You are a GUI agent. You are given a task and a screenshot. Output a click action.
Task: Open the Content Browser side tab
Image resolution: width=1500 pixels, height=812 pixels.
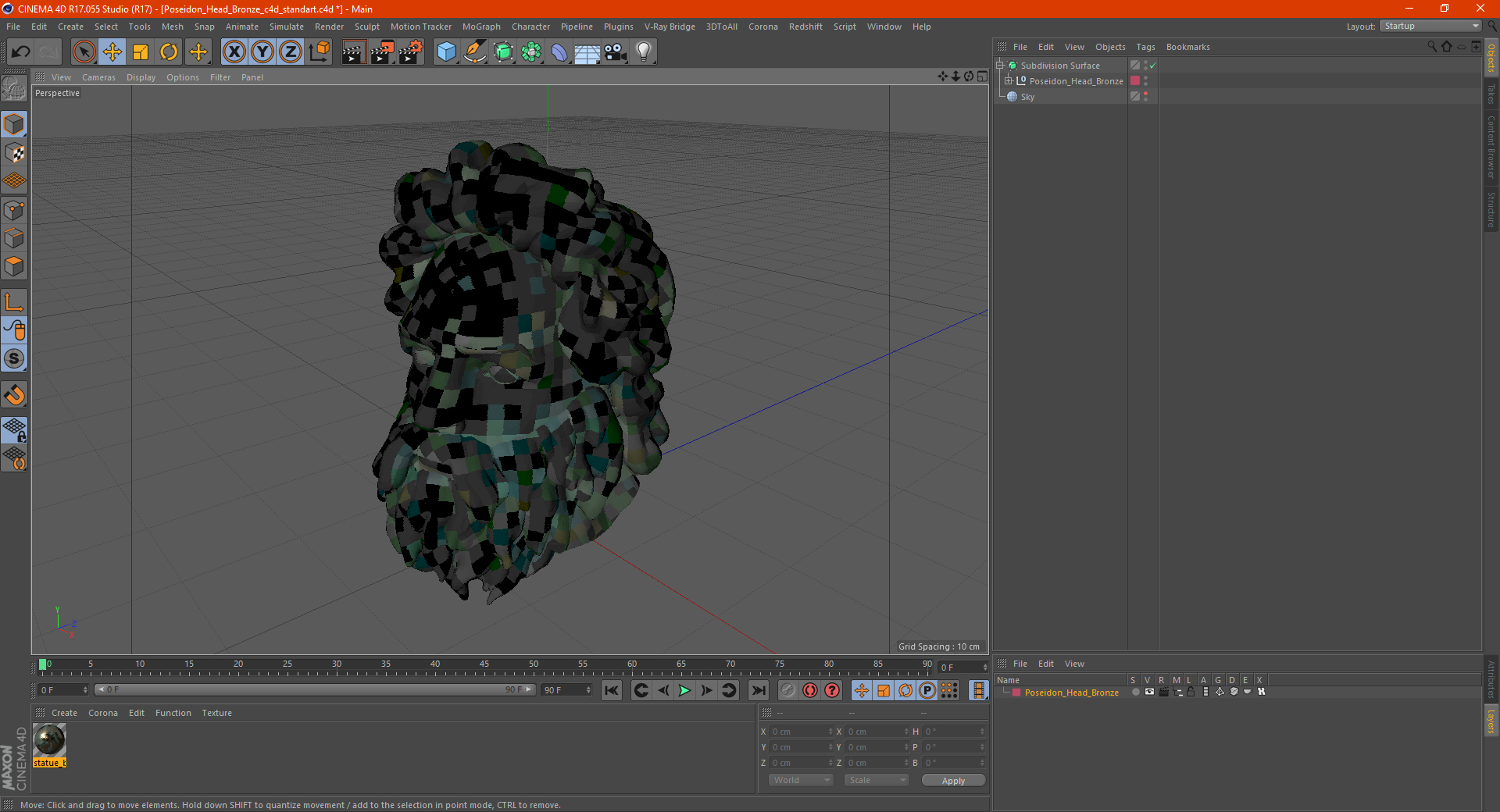pos(1491,147)
